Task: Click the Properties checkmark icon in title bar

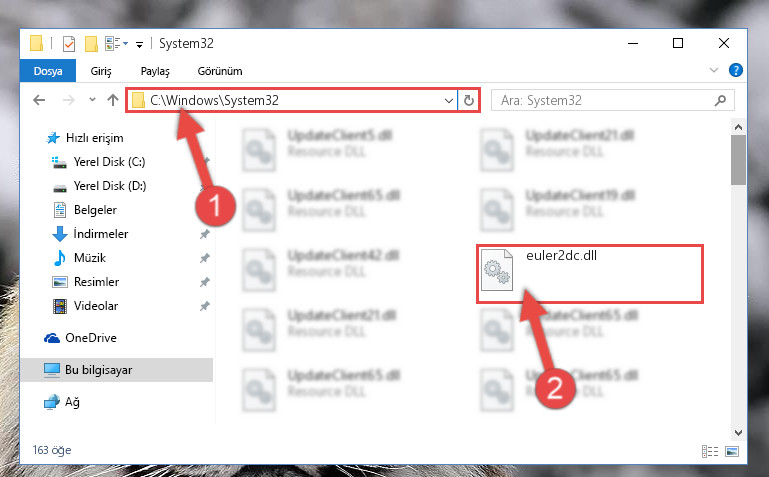Action: [69, 44]
